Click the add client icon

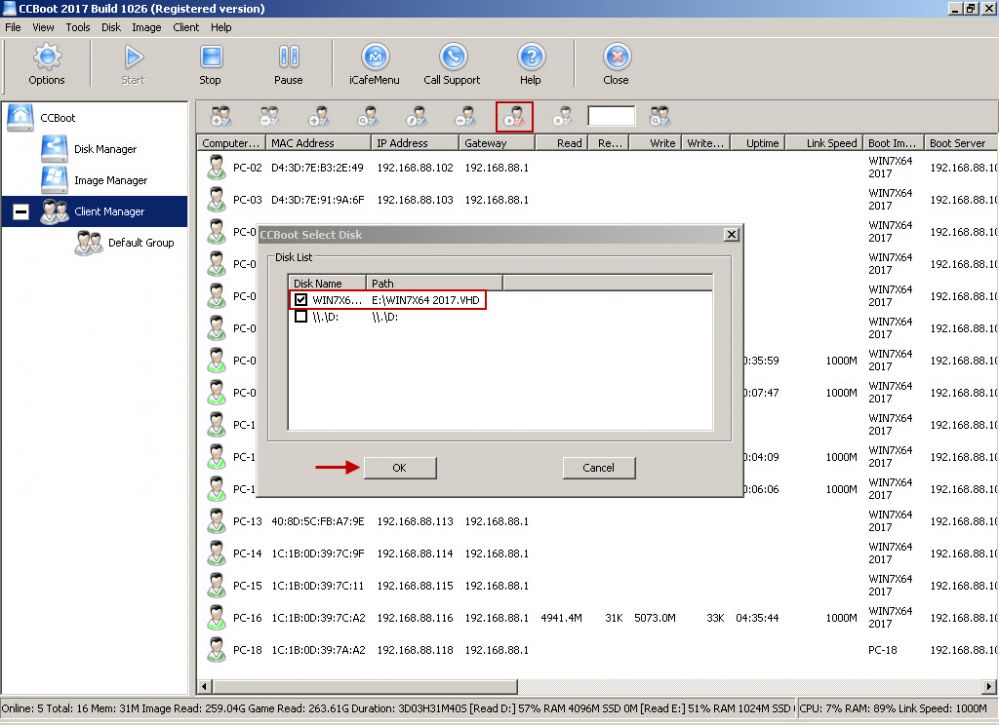coord(319,117)
